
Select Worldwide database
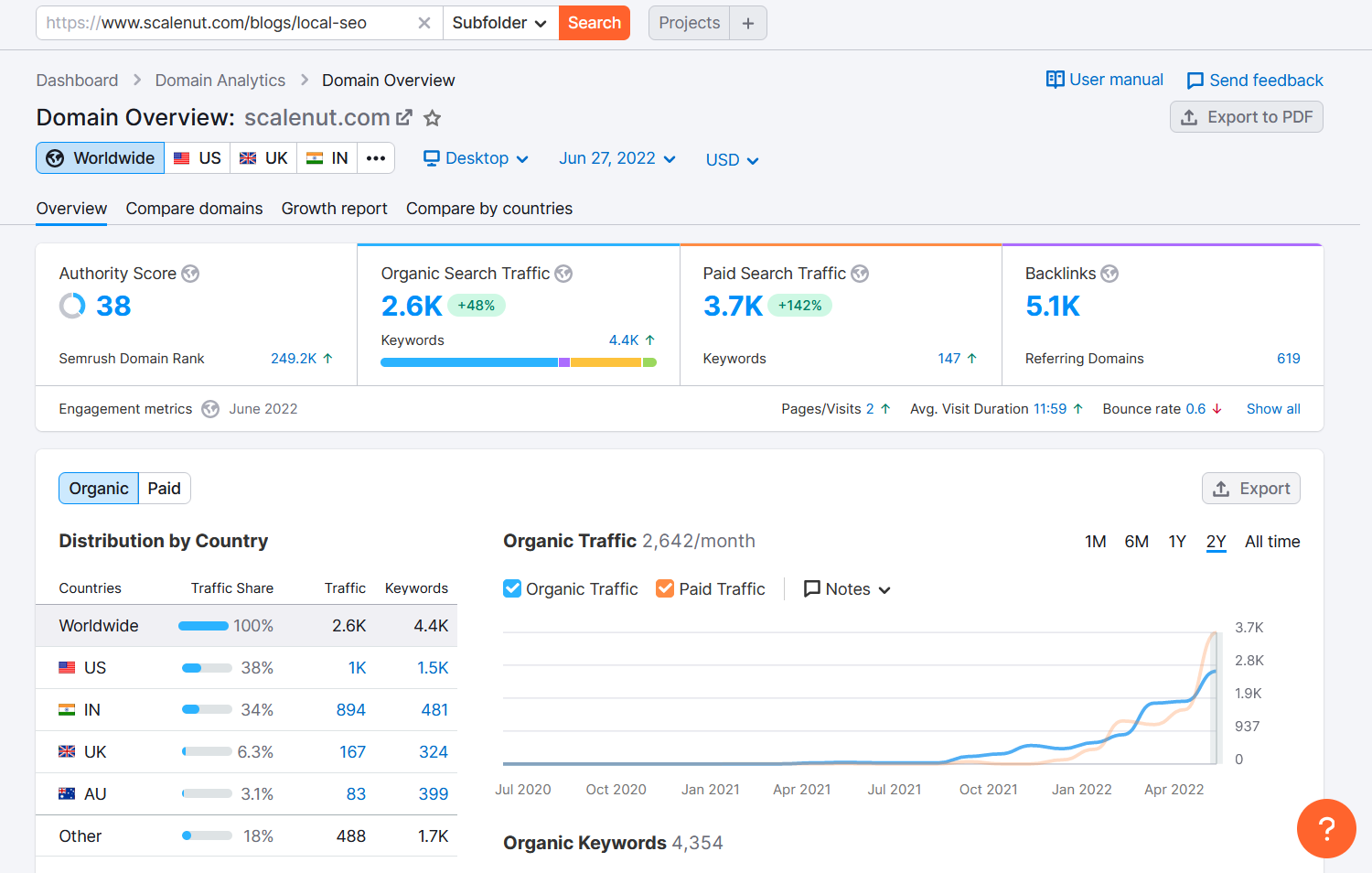pos(101,158)
